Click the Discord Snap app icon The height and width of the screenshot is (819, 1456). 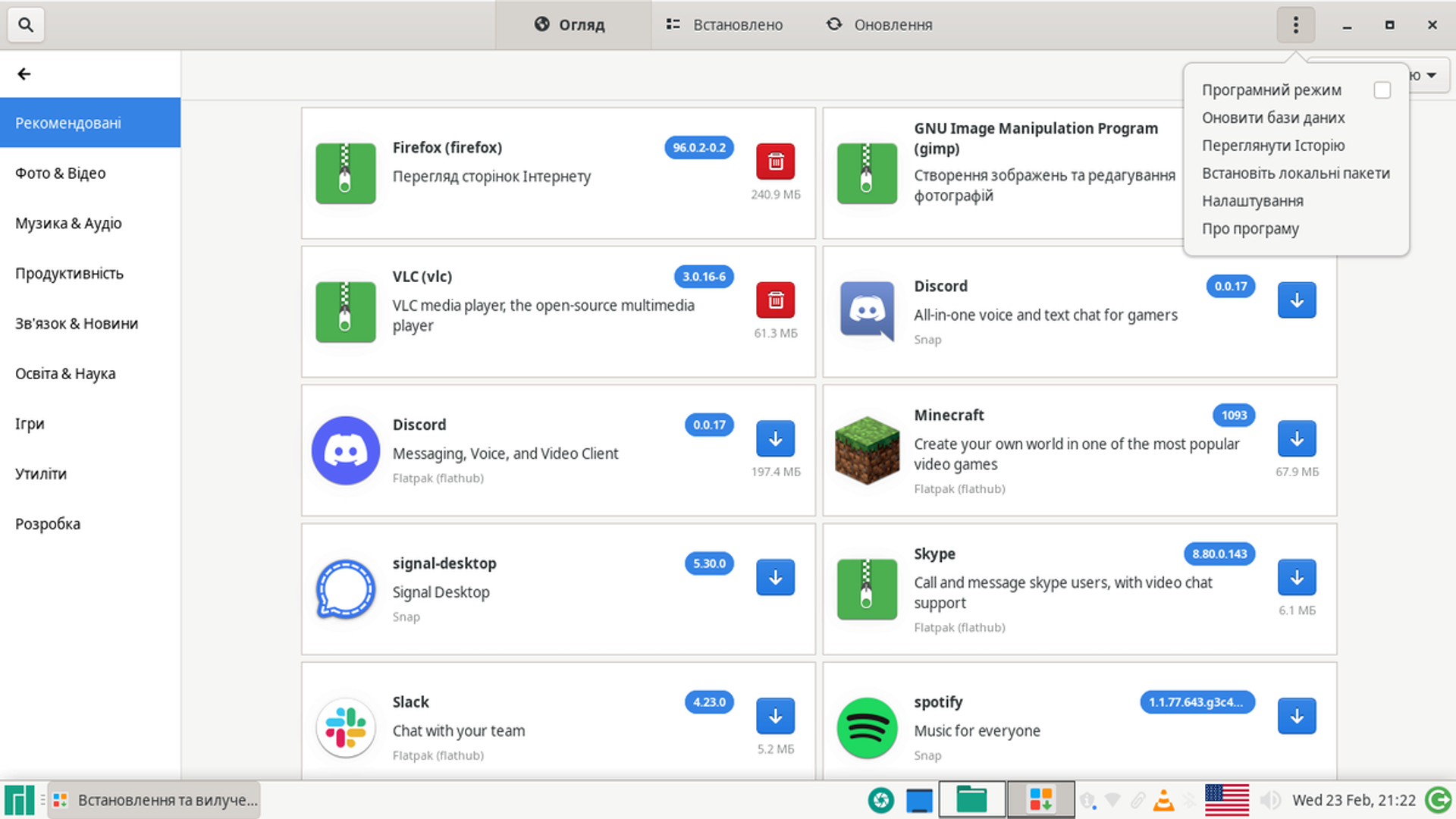(x=868, y=312)
